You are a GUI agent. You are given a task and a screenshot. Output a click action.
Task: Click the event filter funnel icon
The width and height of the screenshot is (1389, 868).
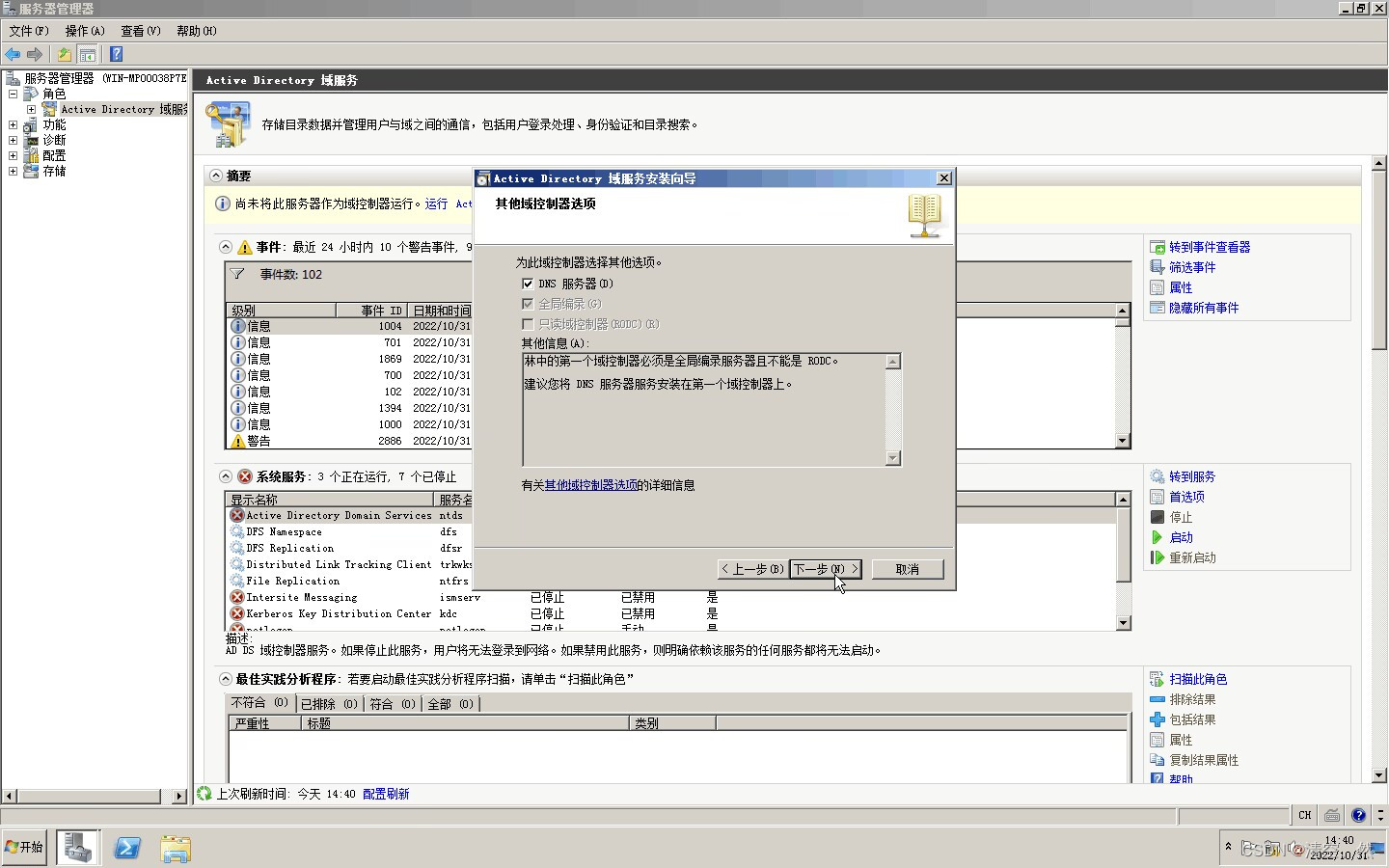click(237, 274)
